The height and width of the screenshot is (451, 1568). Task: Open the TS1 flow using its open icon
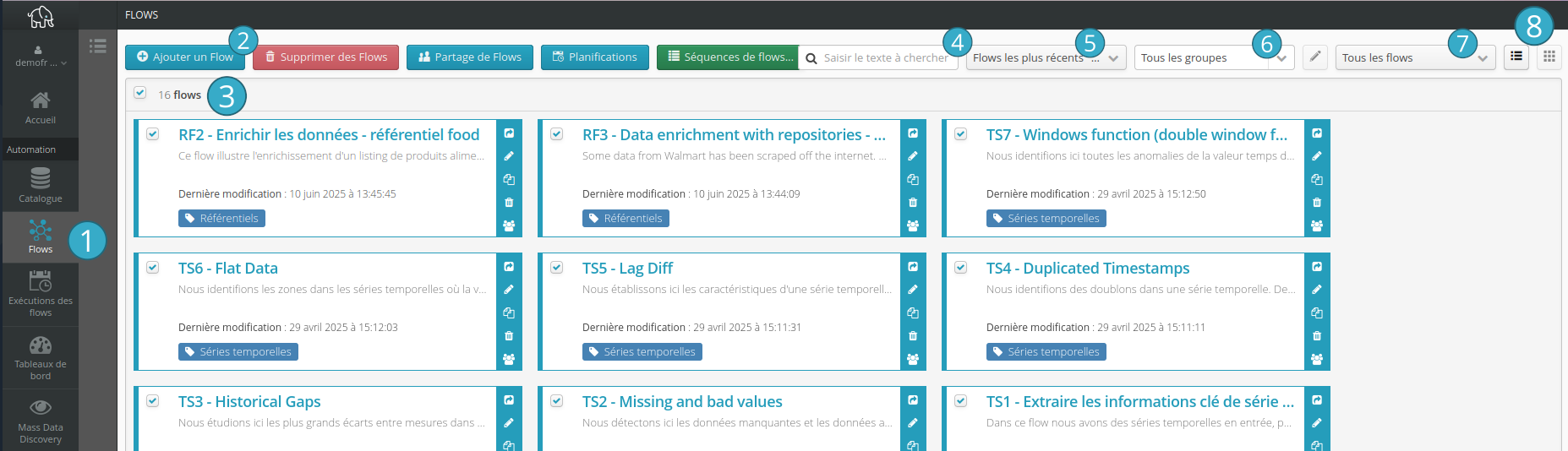point(1317,400)
